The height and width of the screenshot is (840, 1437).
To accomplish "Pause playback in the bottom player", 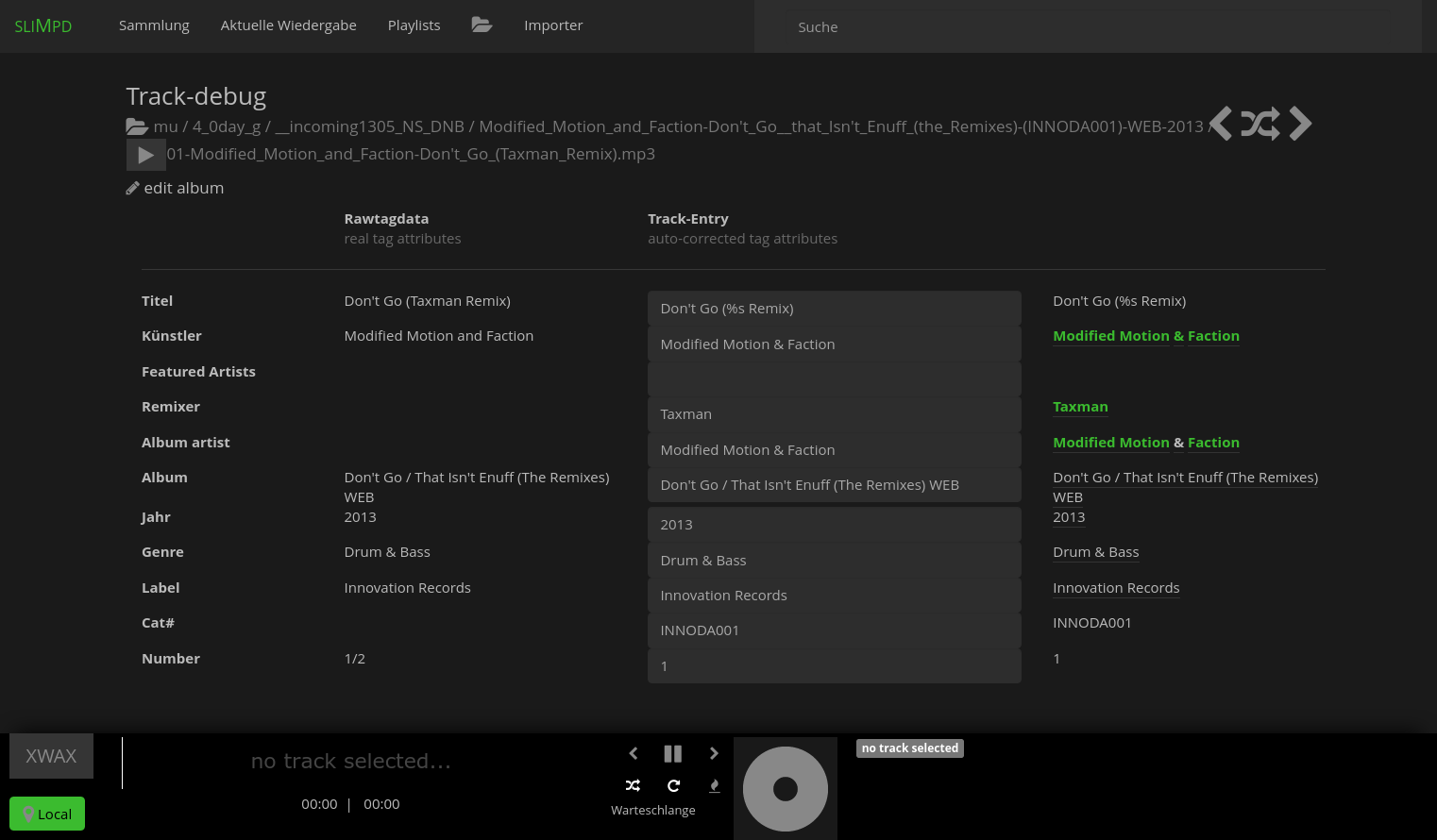I will pos(673,753).
